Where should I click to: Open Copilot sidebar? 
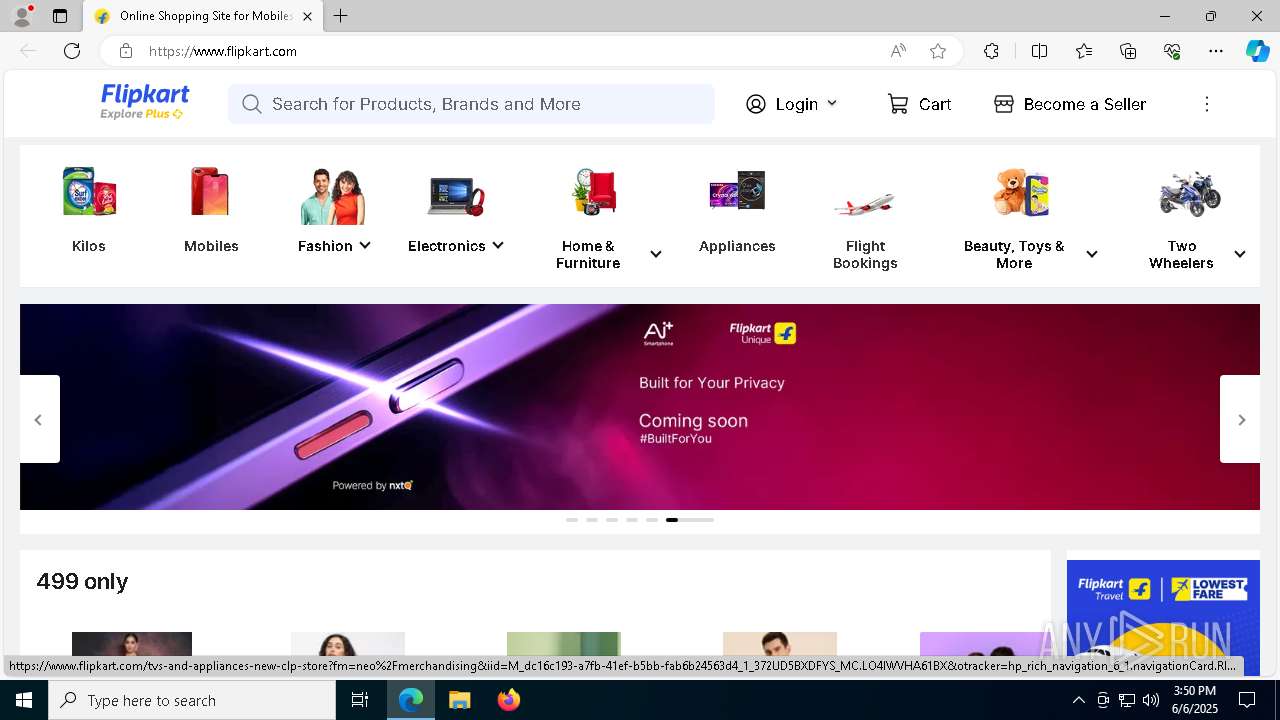[1257, 51]
